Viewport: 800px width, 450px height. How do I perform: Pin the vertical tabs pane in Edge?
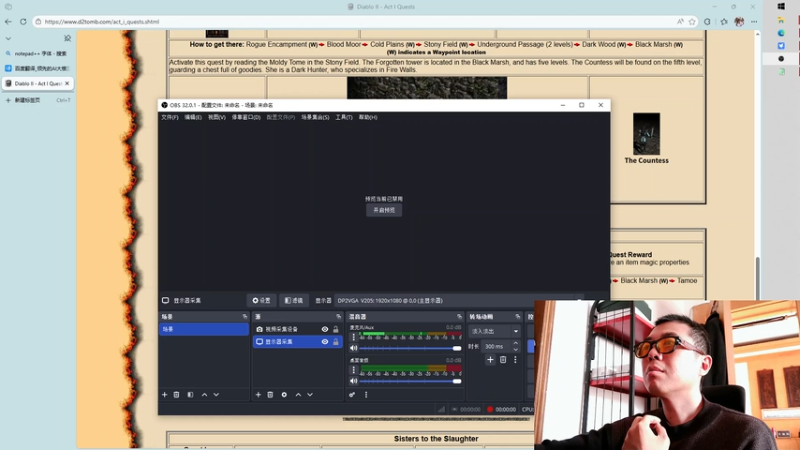(67, 38)
